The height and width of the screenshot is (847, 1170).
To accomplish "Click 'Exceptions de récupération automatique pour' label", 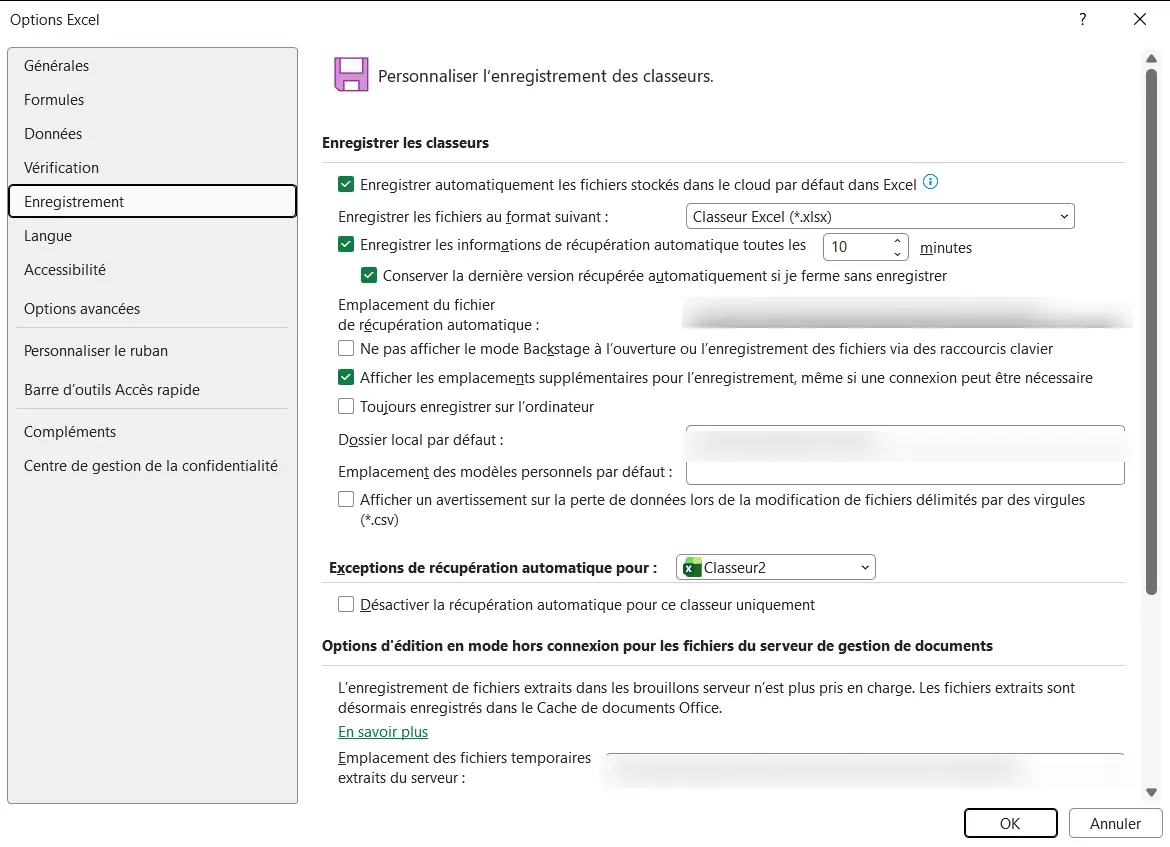I will (493, 568).
